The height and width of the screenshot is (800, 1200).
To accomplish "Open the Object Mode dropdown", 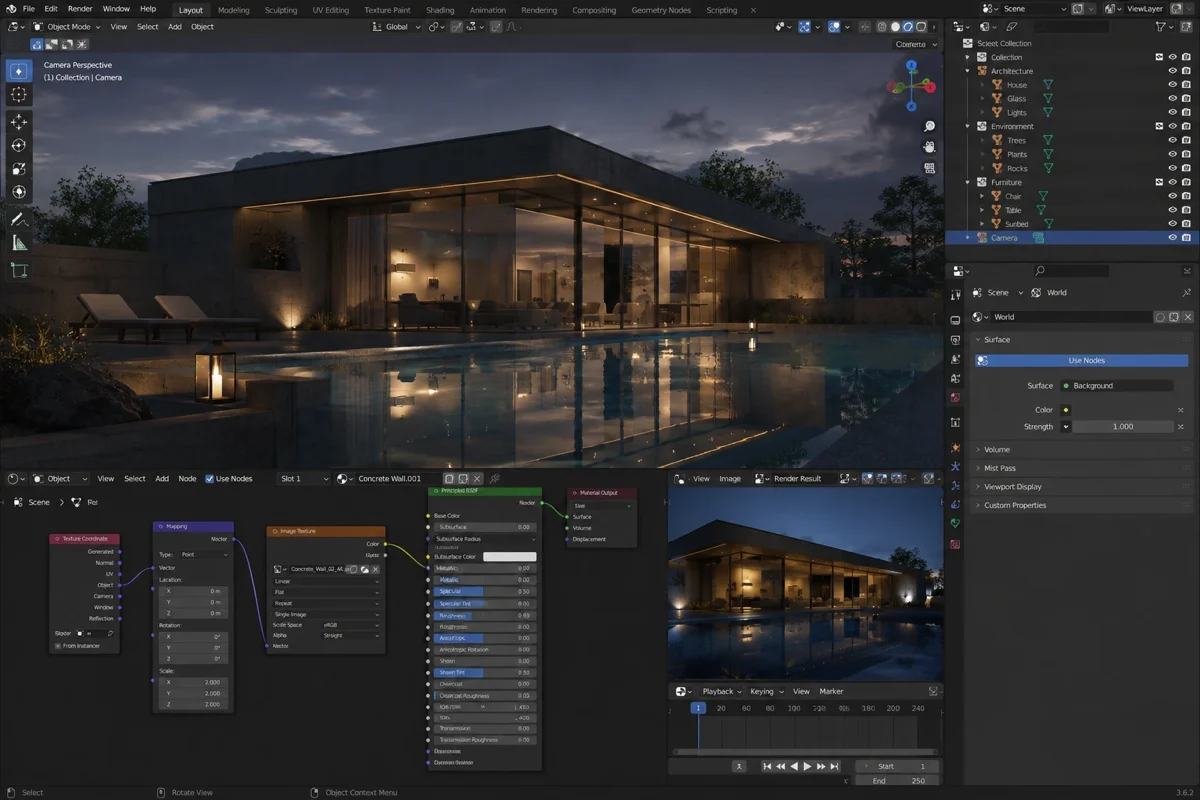I will pyautogui.click(x=67, y=27).
